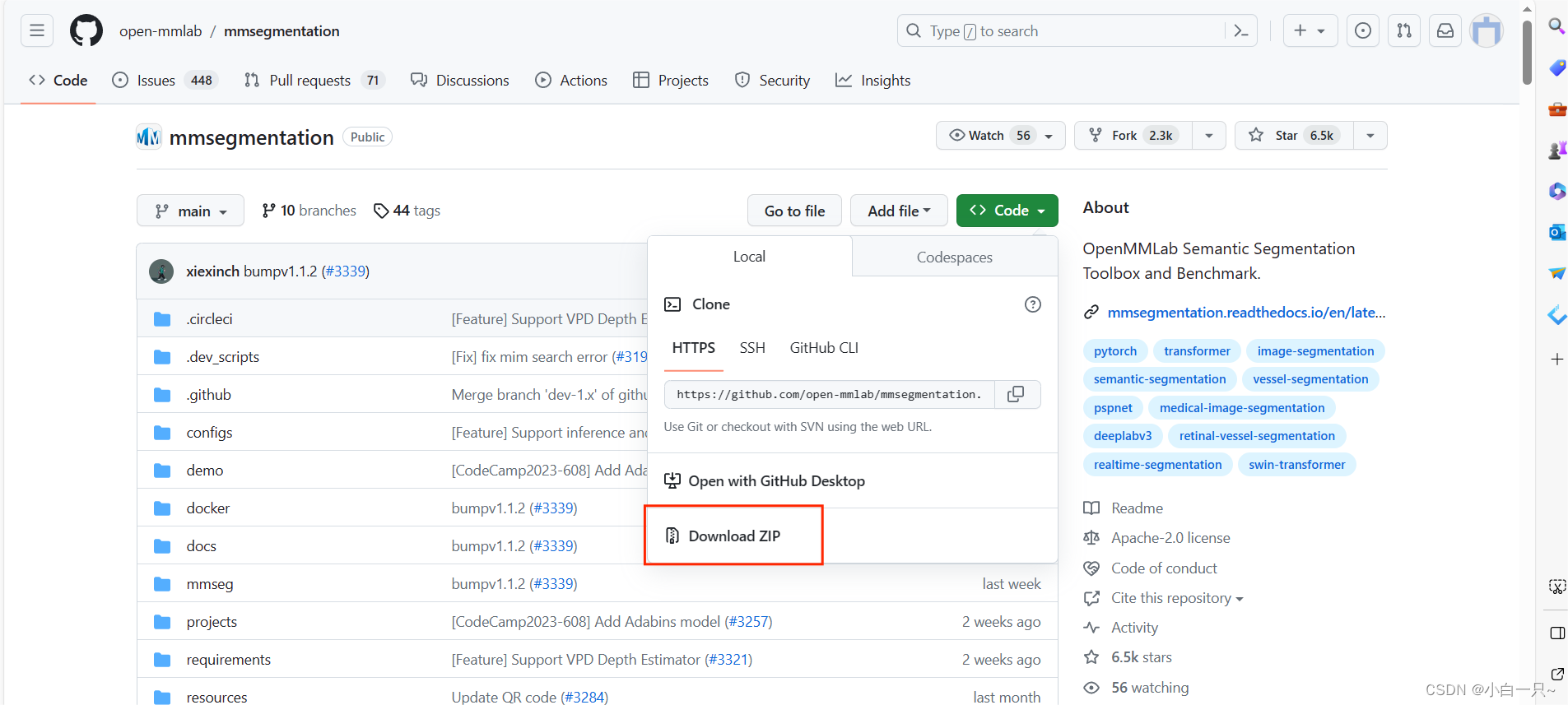1568x705 pixels.
Task: Click the Clone help question mark icon
Action: 1033,304
